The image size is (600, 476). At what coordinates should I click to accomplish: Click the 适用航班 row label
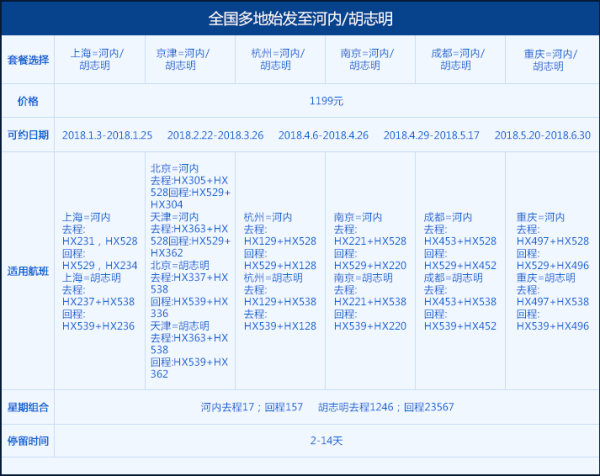point(28,271)
